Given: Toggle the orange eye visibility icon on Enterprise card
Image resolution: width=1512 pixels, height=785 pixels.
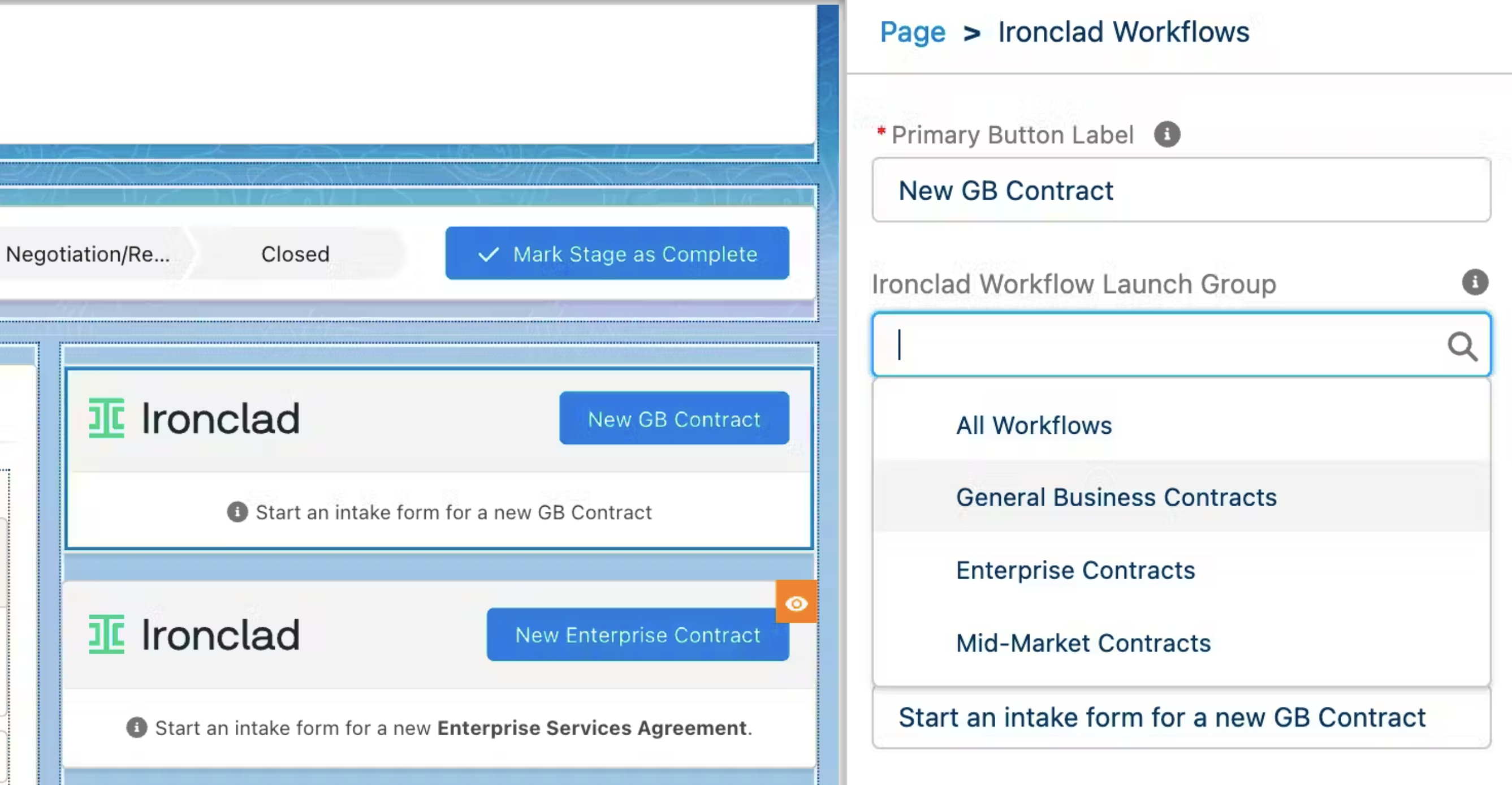Looking at the screenshot, I should coord(796,602).
